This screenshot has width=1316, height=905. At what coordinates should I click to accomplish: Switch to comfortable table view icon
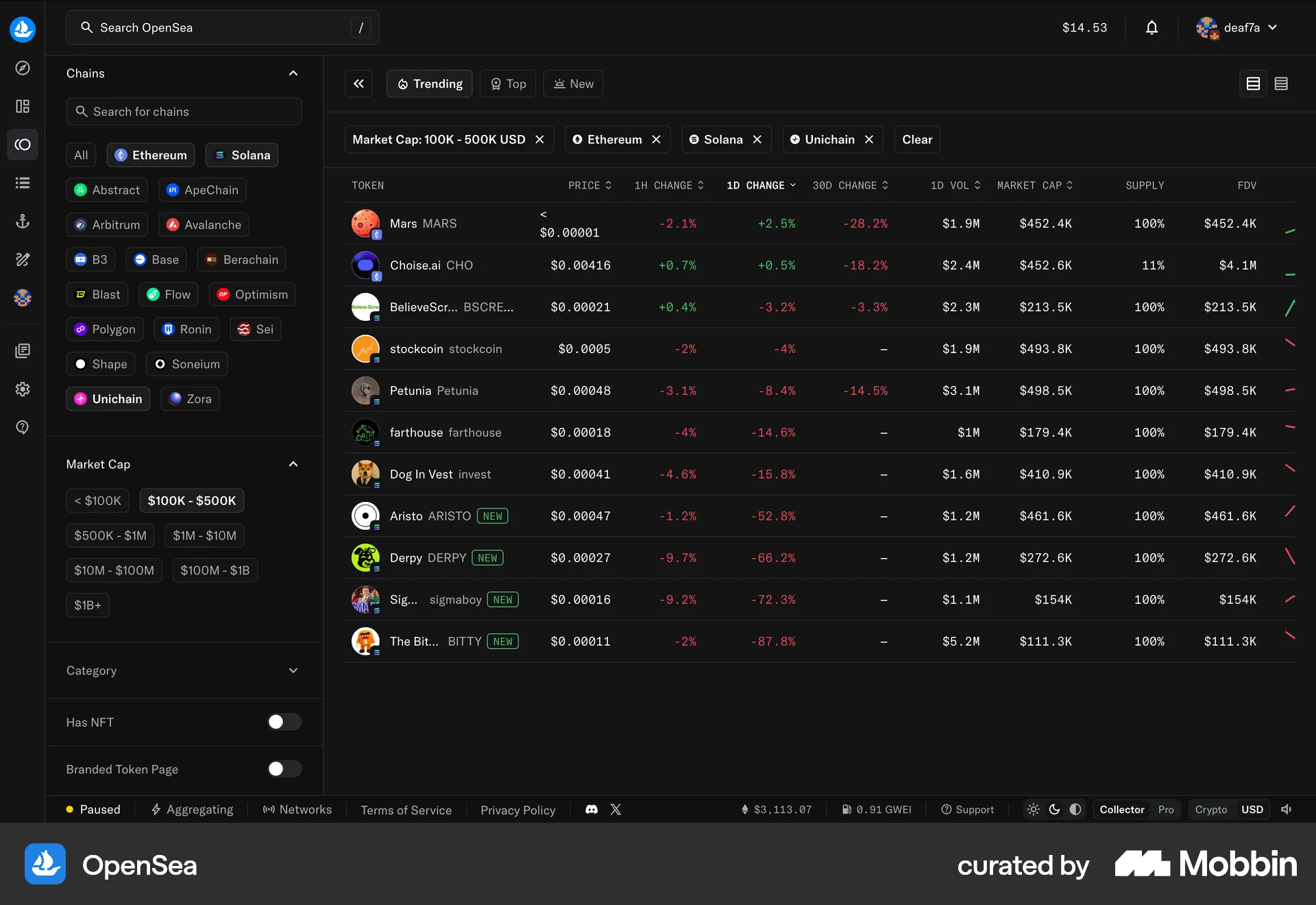coord(1254,84)
